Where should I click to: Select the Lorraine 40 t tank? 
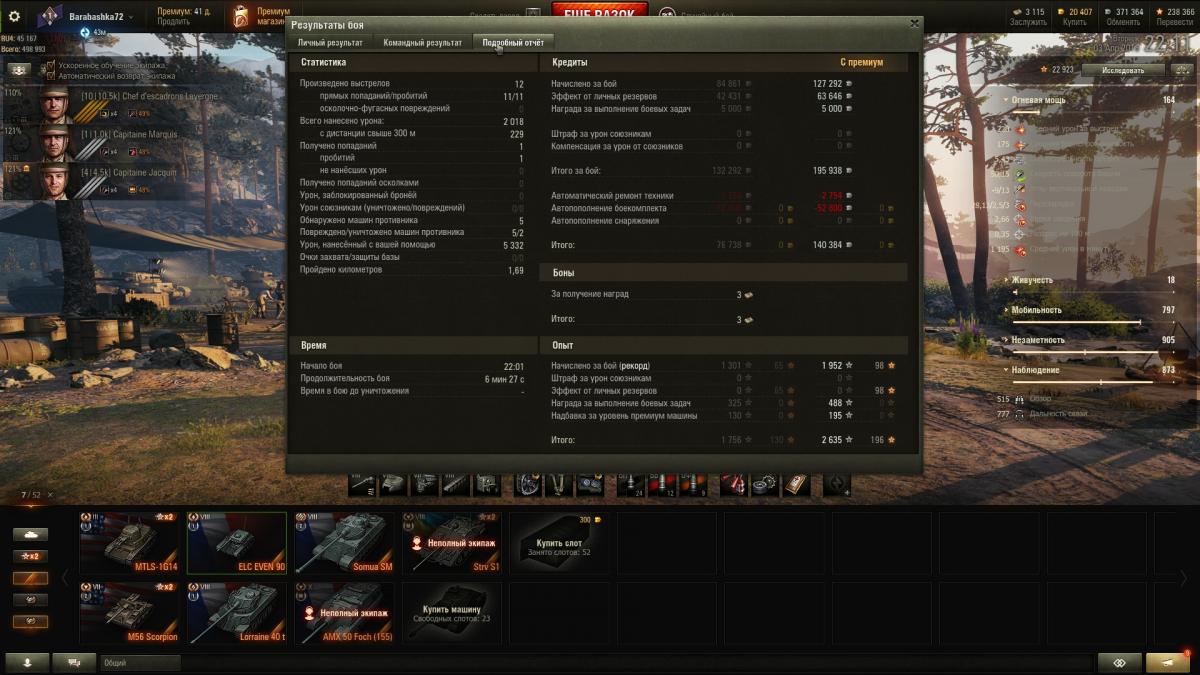(x=236, y=613)
